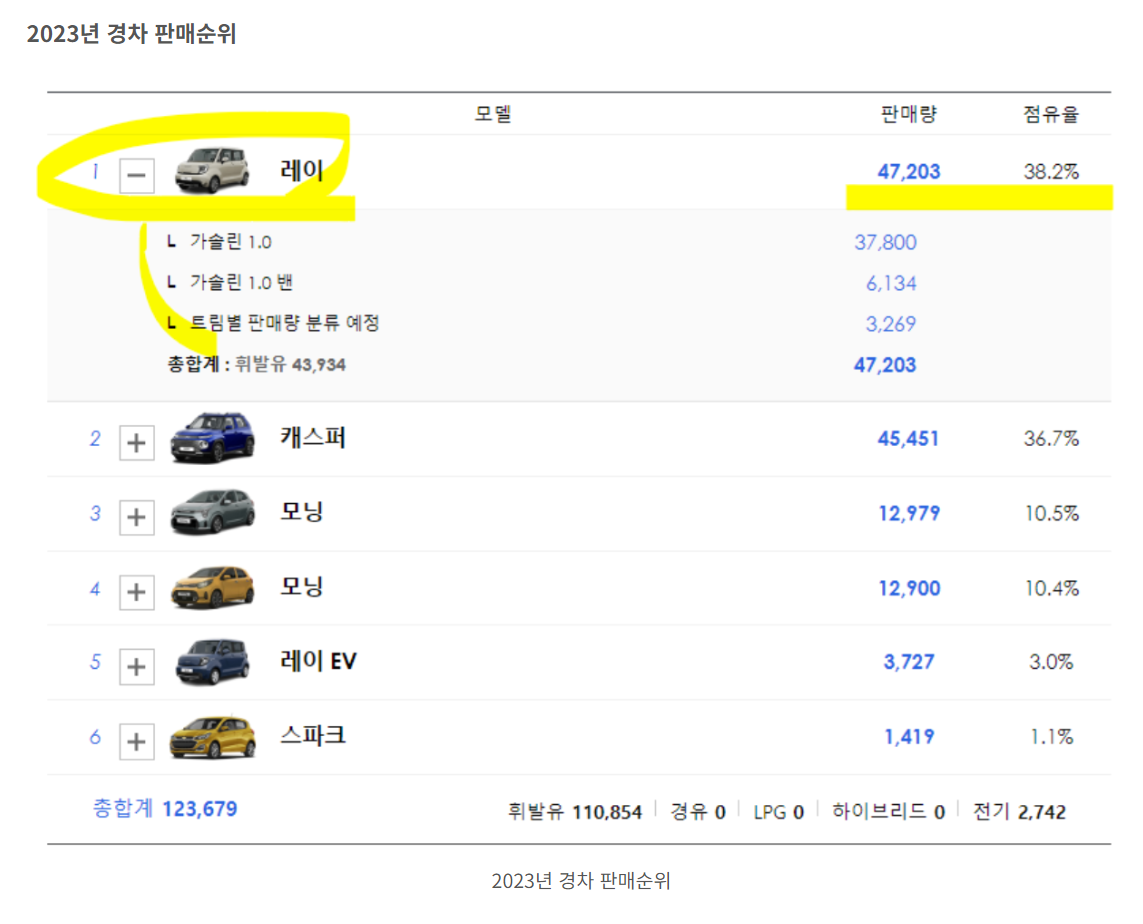
Task: Click the 총합계 123,679 grand total
Action: coord(165,809)
